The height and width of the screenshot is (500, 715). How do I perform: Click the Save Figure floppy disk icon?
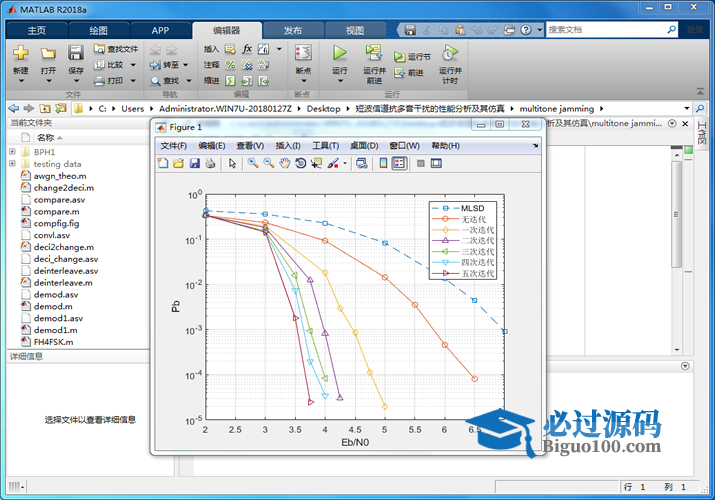click(195, 163)
